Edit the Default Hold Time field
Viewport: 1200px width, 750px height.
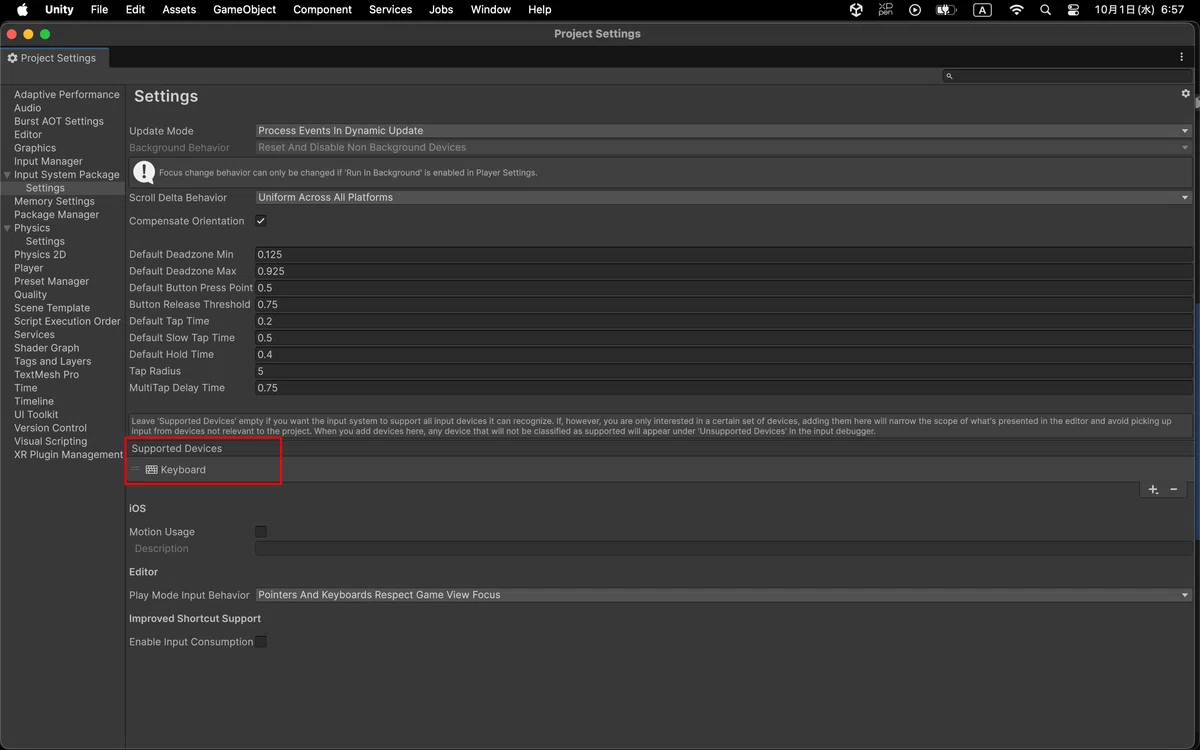[x=724, y=355]
